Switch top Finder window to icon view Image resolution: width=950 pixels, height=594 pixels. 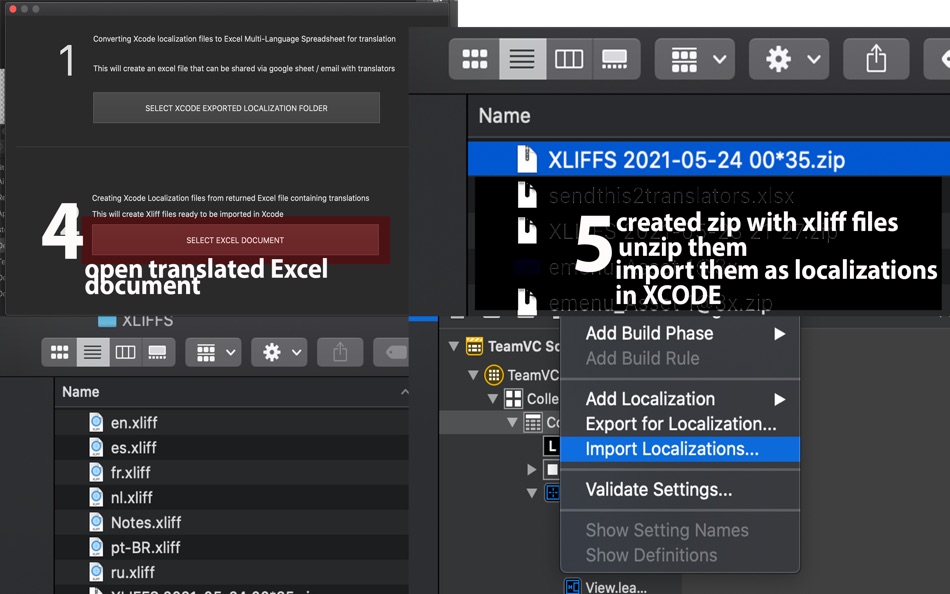click(474, 59)
